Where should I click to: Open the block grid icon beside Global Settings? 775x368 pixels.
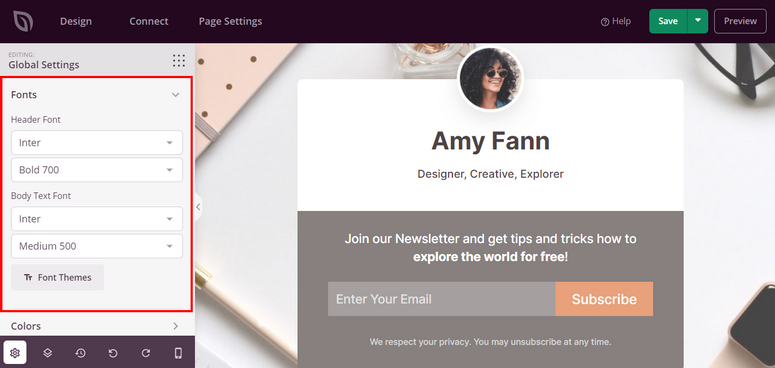pos(179,61)
